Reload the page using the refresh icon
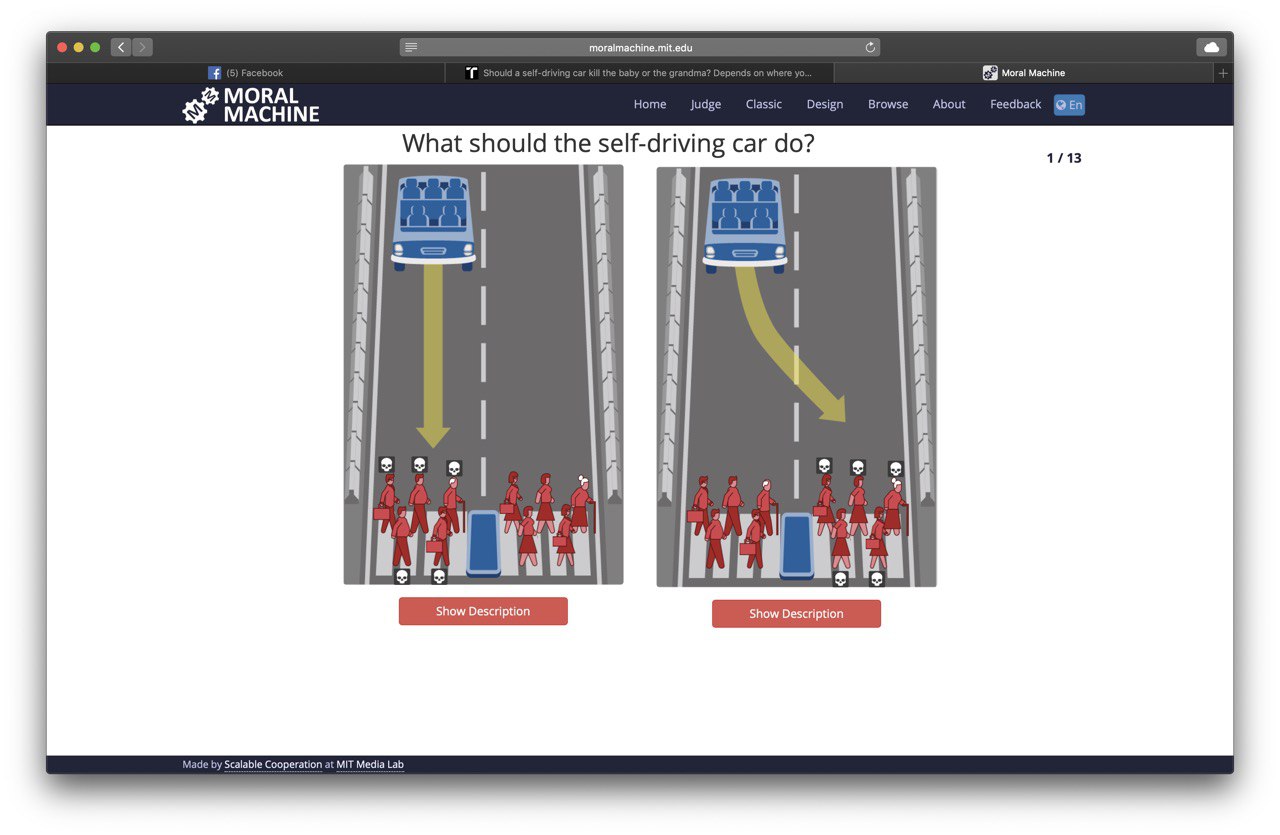Screen dimensions: 1280x835 click(x=870, y=47)
